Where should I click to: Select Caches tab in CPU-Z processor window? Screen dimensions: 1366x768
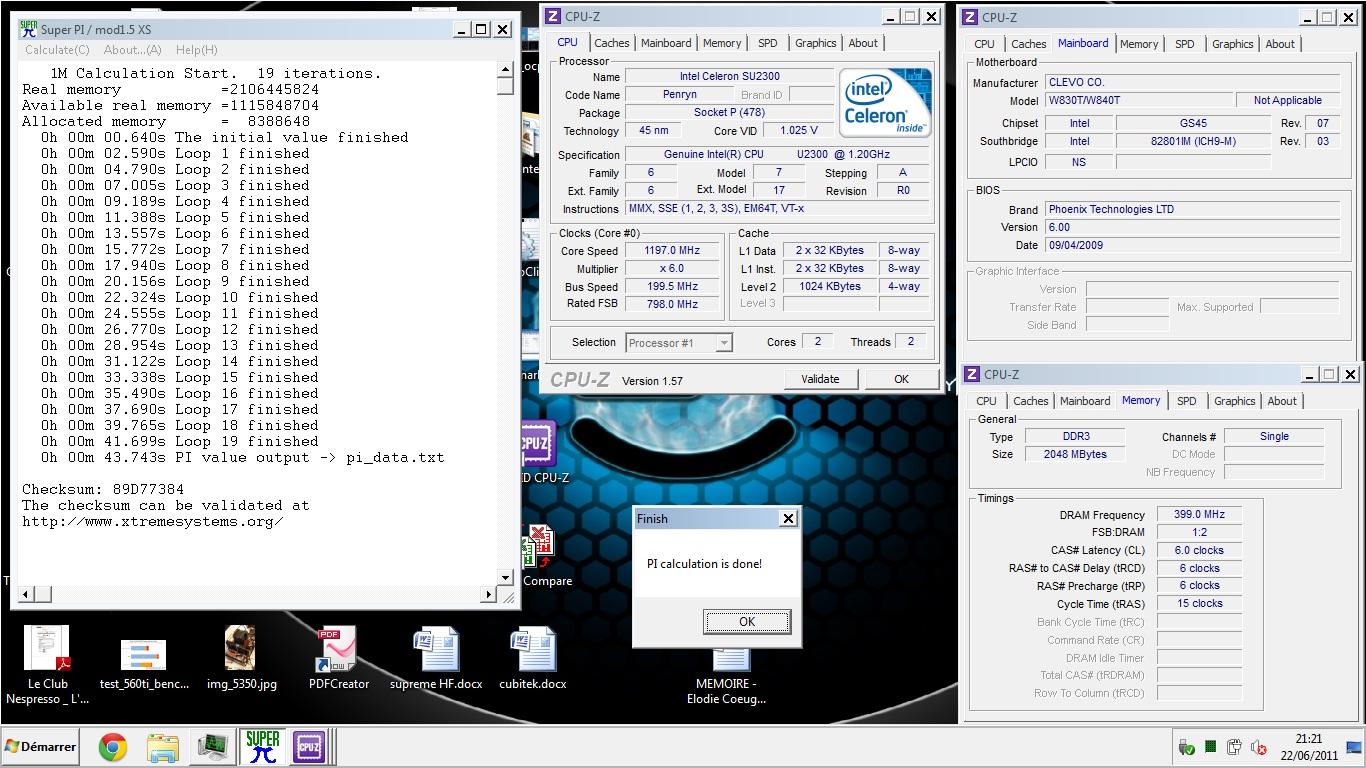click(x=611, y=43)
